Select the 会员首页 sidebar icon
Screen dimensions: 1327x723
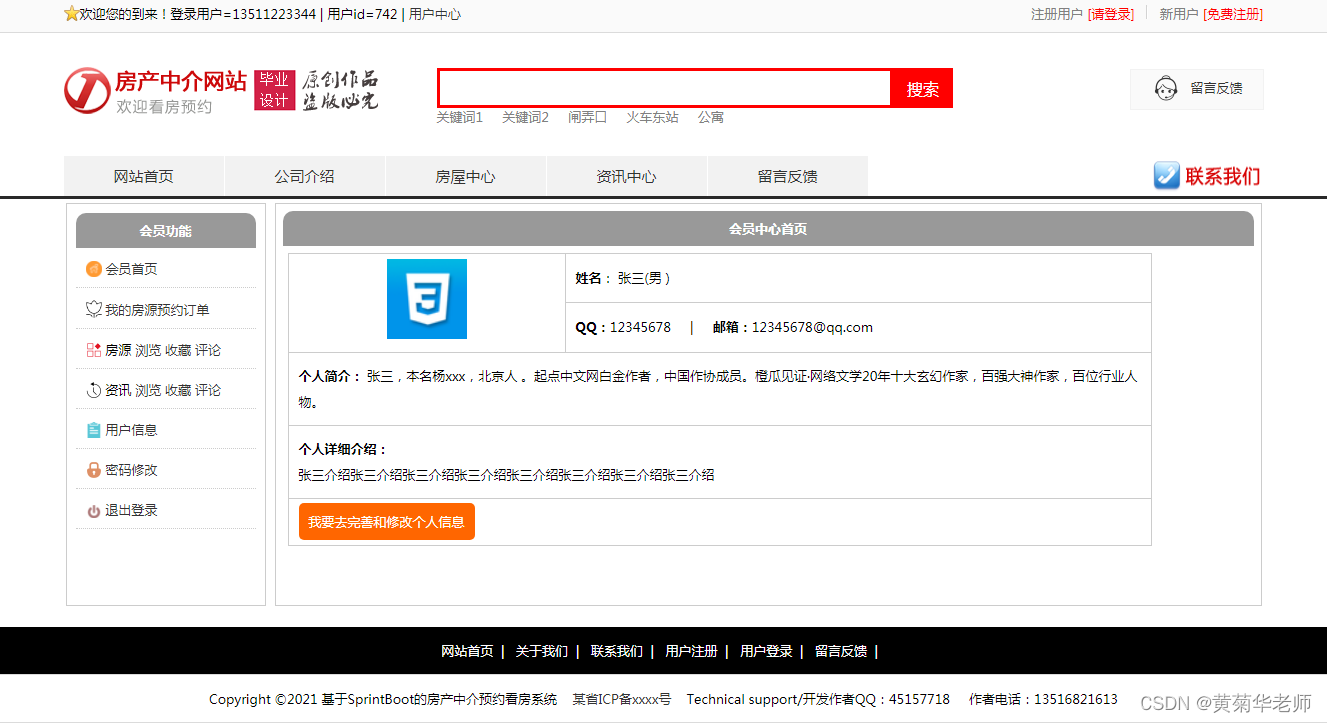click(x=94, y=268)
